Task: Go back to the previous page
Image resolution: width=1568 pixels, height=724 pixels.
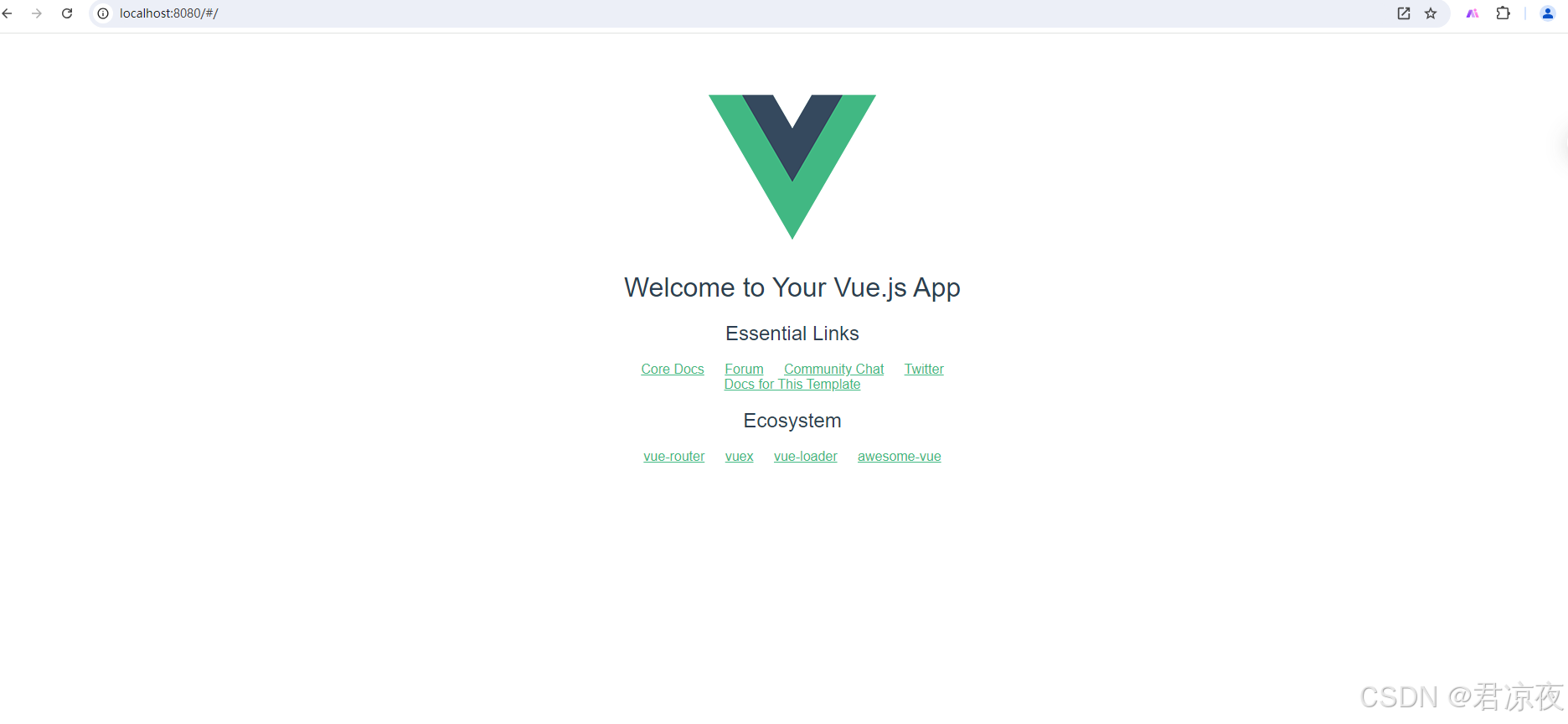Action: [8, 13]
